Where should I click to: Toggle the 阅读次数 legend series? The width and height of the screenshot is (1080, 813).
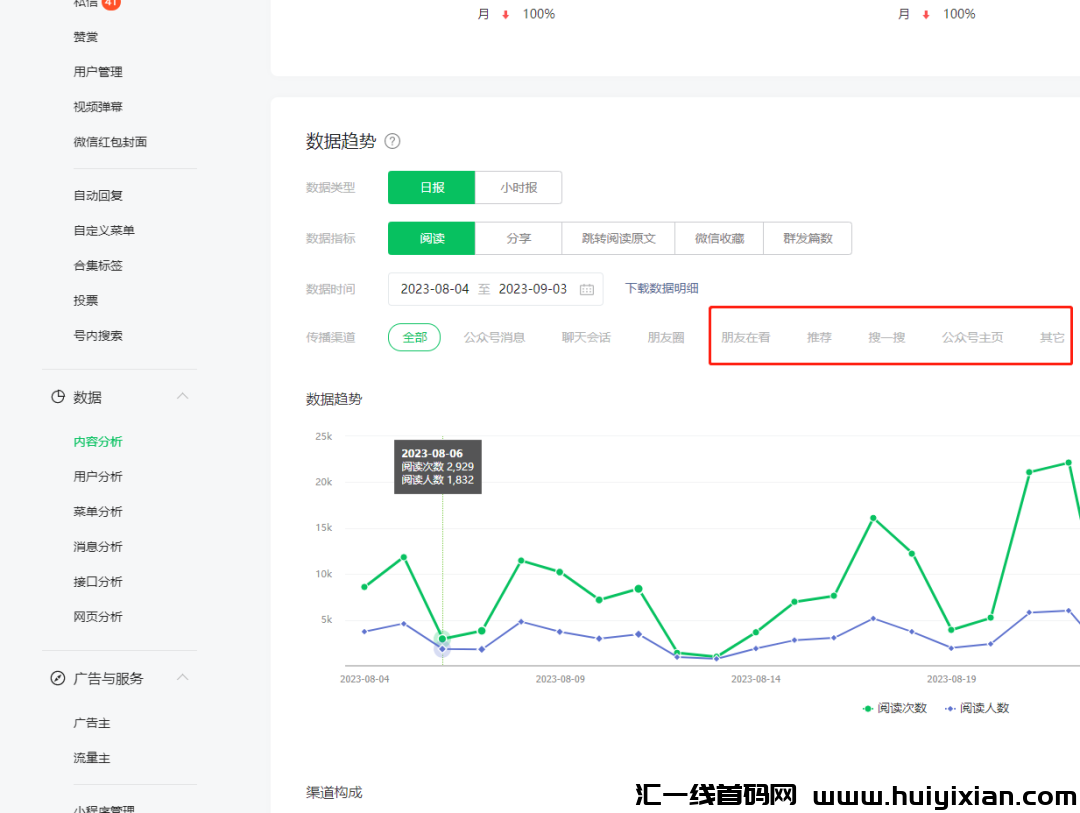895,708
